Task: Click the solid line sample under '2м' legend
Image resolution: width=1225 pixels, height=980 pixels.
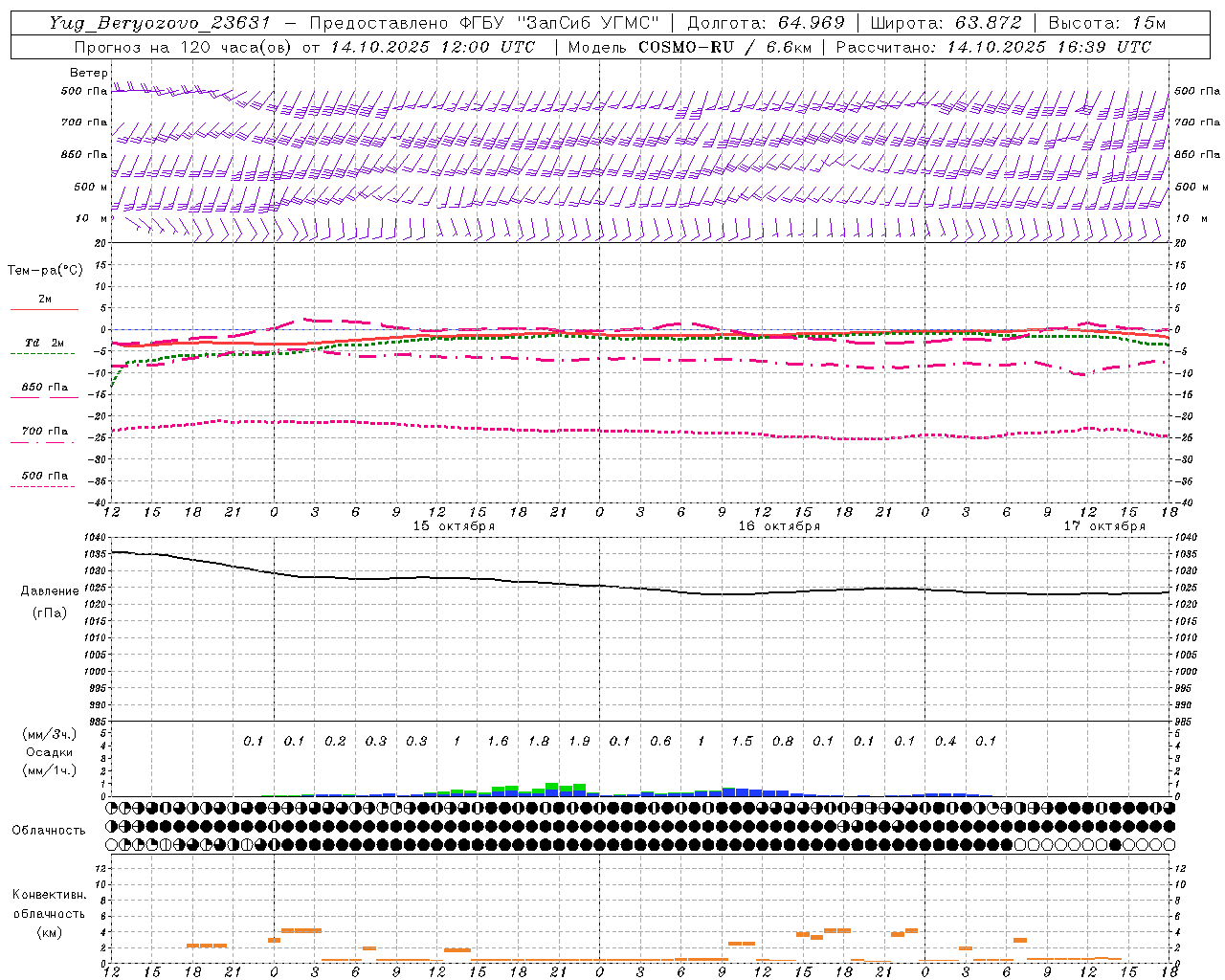Action: (44, 309)
